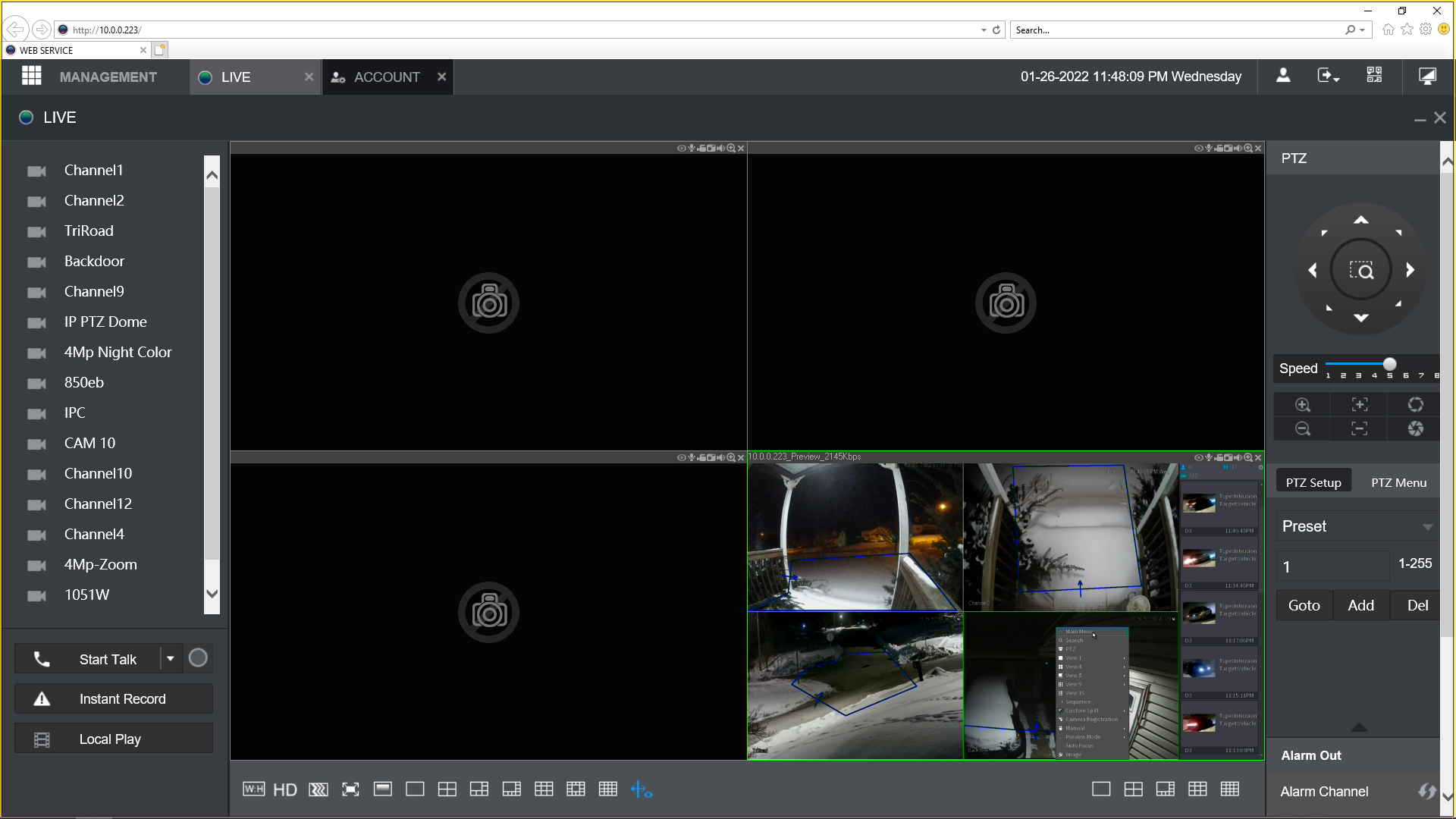Select single window layout in right group

(1101, 789)
